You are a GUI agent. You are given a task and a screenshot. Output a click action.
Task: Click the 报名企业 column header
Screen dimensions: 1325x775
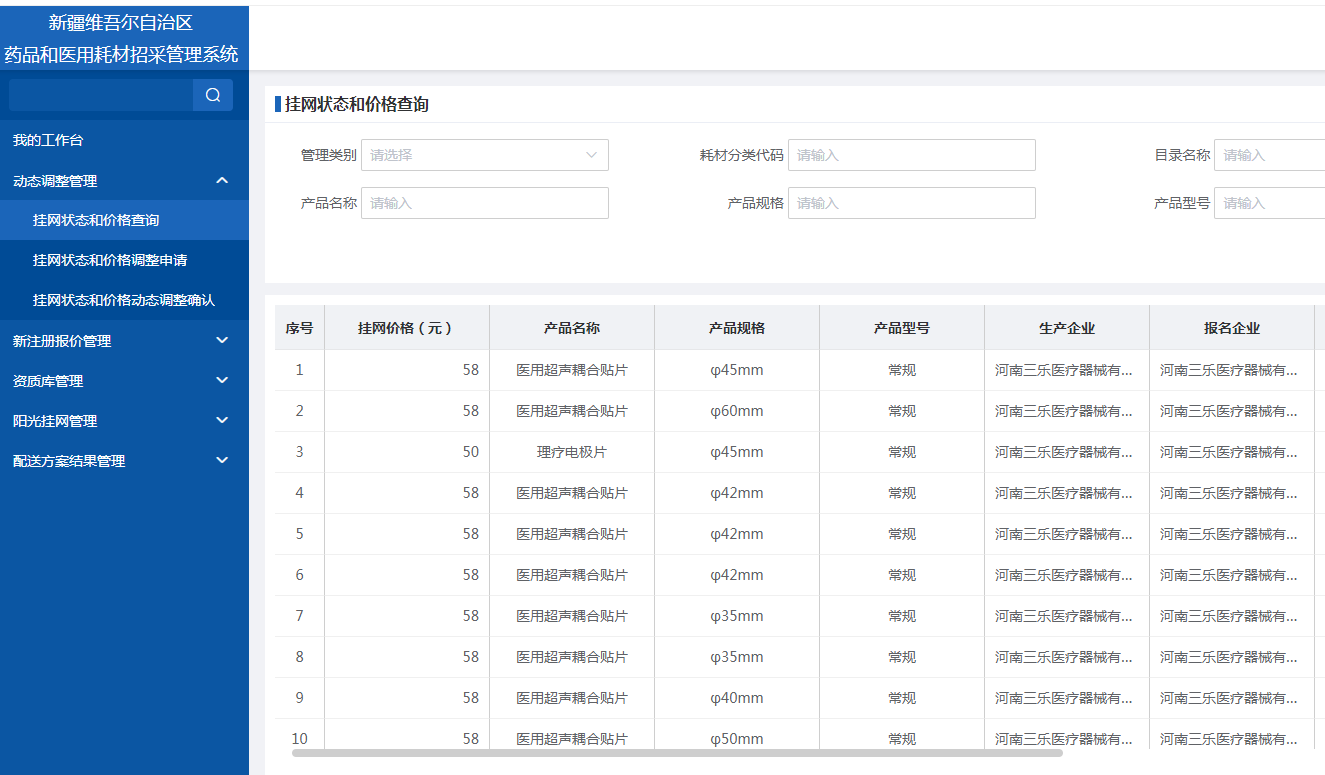(x=1232, y=328)
